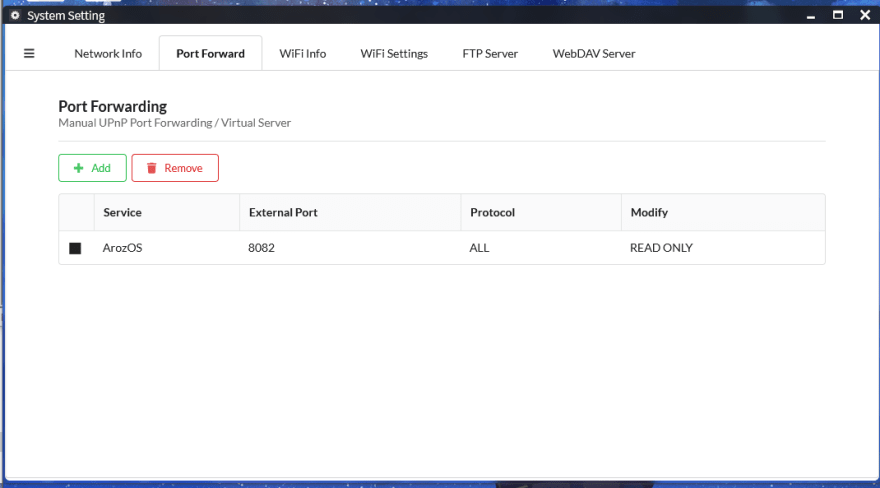Open the hamburger sidebar menu
880x488 pixels.
click(x=29, y=53)
